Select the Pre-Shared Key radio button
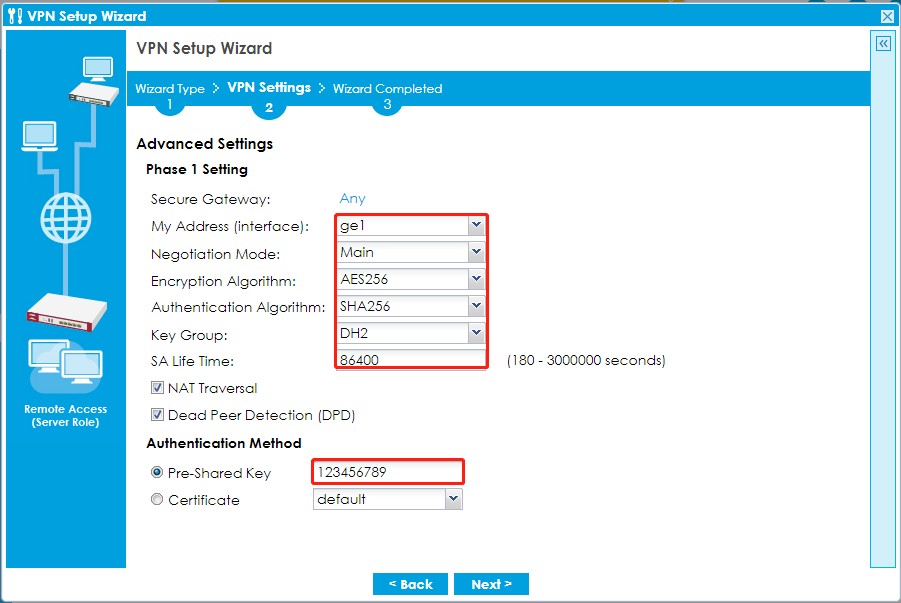This screenshot has width=901, height=603. coord(156,472)
